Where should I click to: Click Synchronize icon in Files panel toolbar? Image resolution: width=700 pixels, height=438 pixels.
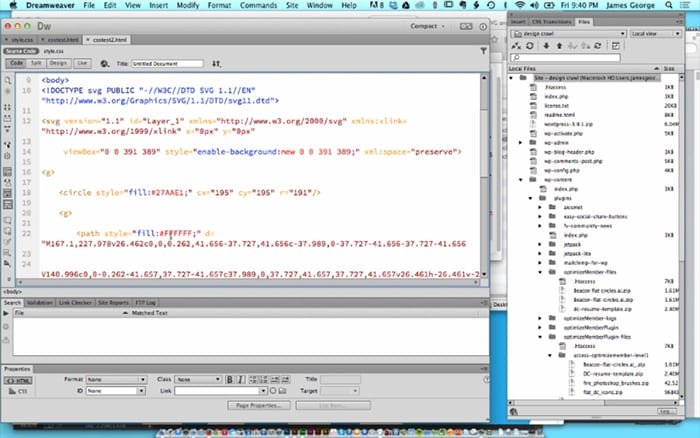pos(598,46)
